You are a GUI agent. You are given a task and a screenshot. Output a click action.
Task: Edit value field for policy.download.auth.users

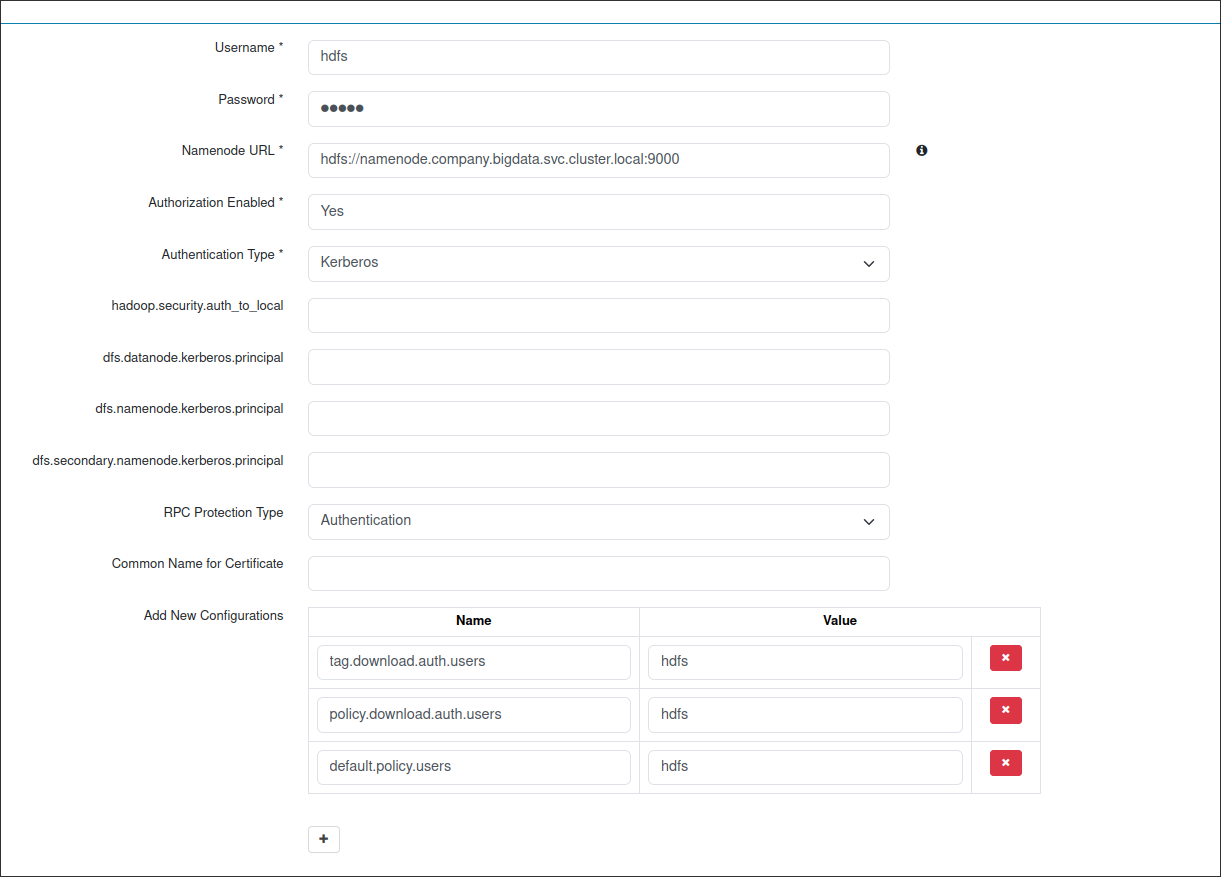tap(805, 715)
